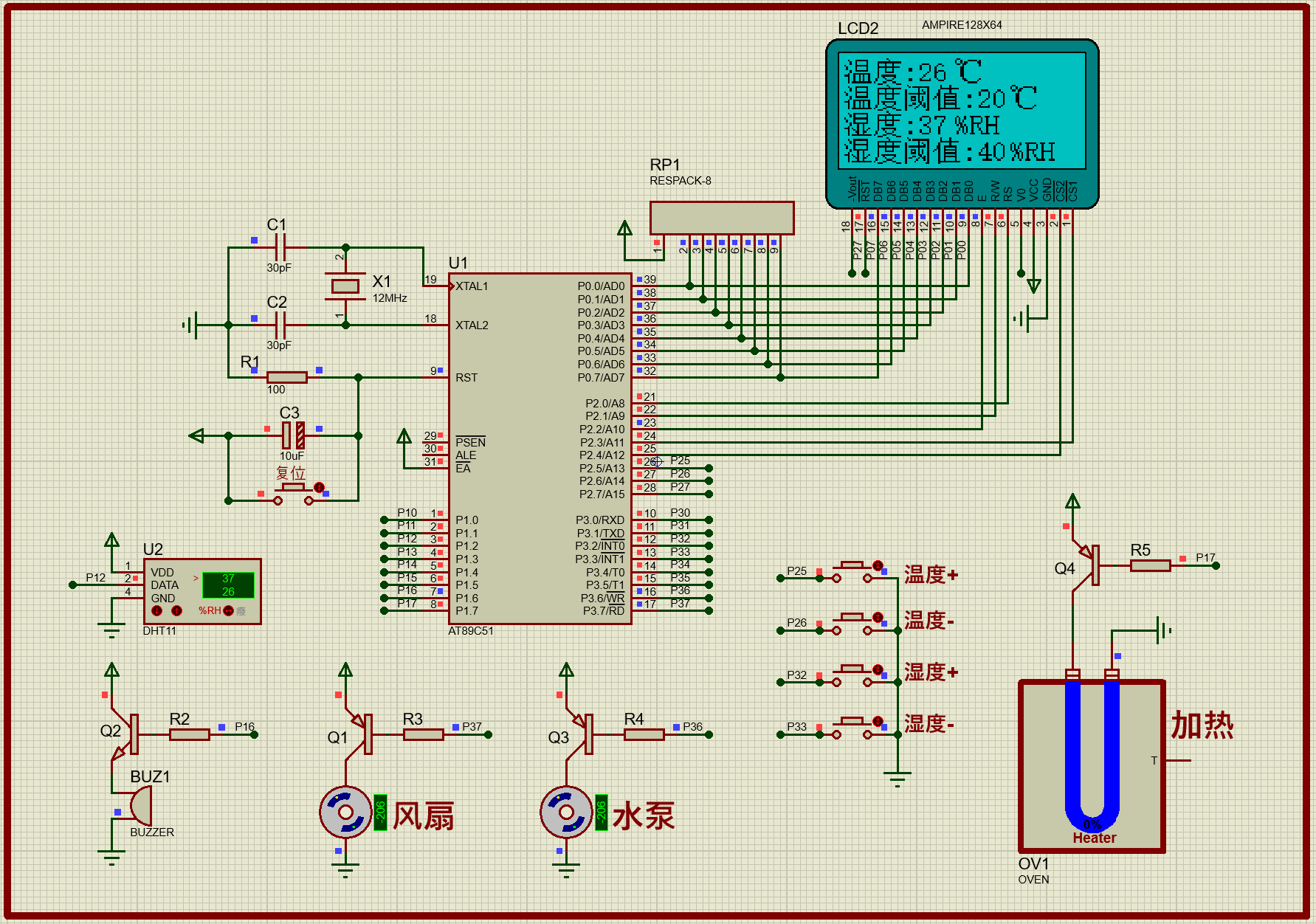Click the BUZZER label under BUZ1
The width and height of the screenshot is (1316, 924).
tap(152, 832)
